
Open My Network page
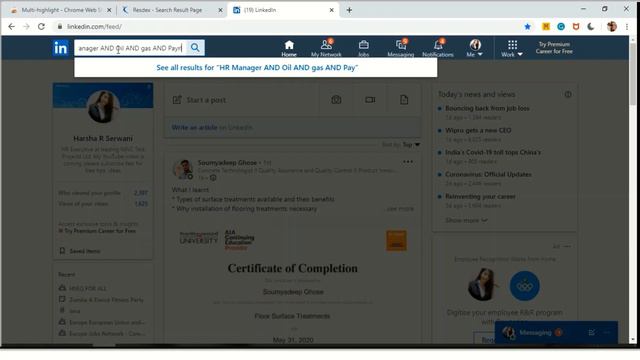click(x=326, y=48)
